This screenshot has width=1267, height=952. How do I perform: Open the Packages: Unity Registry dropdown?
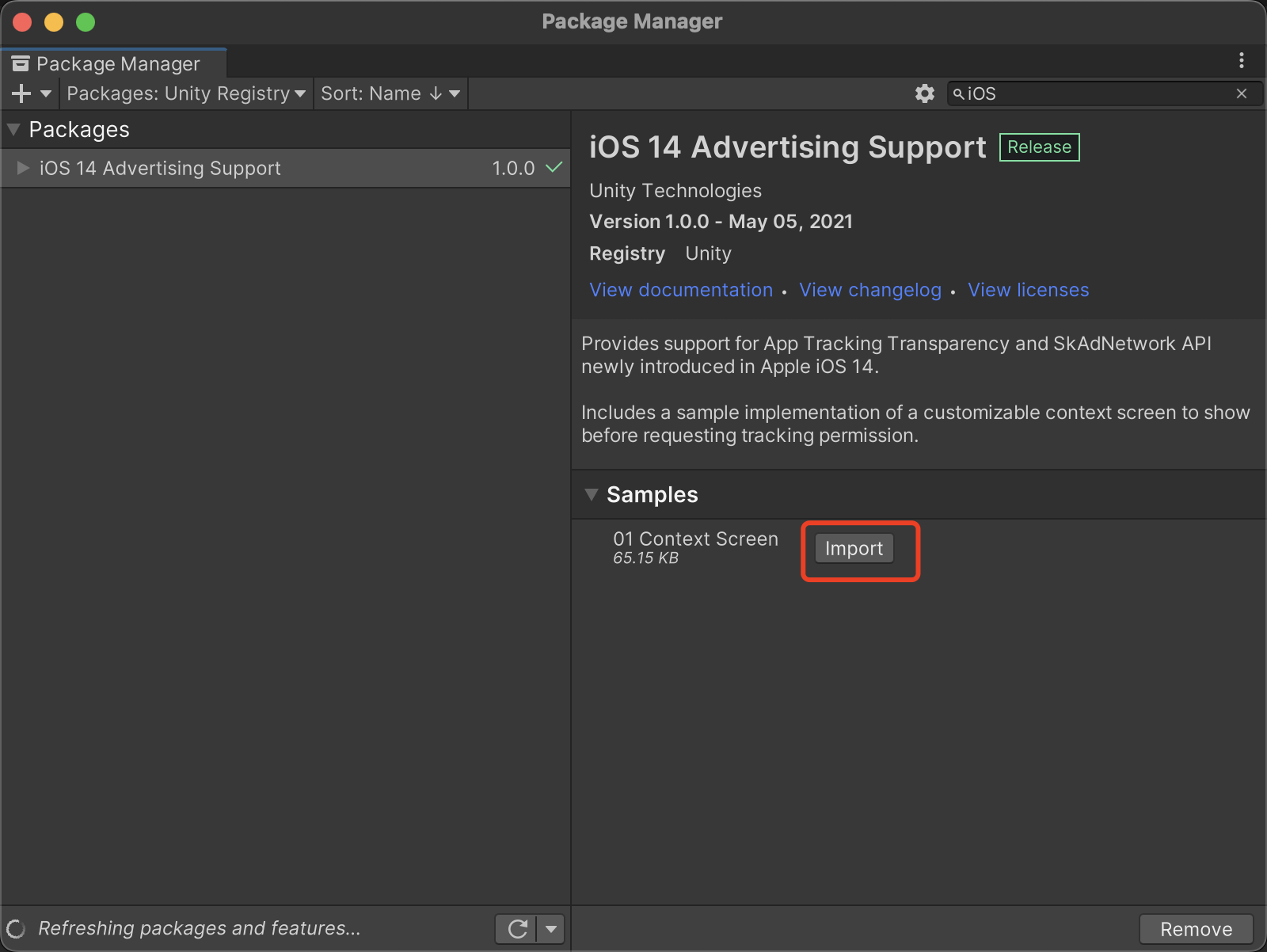click(x=186, y=93)
